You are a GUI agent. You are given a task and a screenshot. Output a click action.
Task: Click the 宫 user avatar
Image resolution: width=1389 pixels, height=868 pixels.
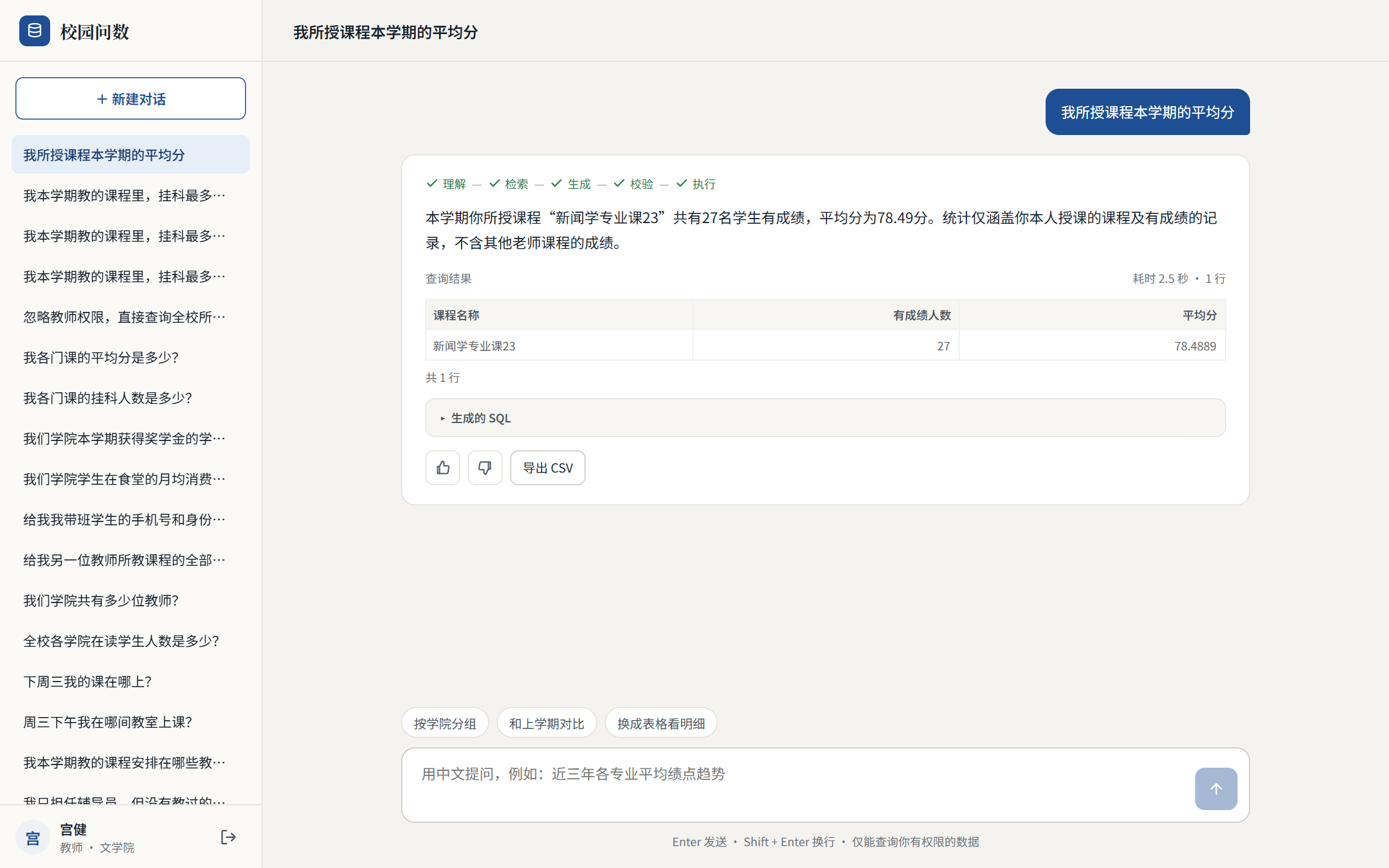(33, 837)
